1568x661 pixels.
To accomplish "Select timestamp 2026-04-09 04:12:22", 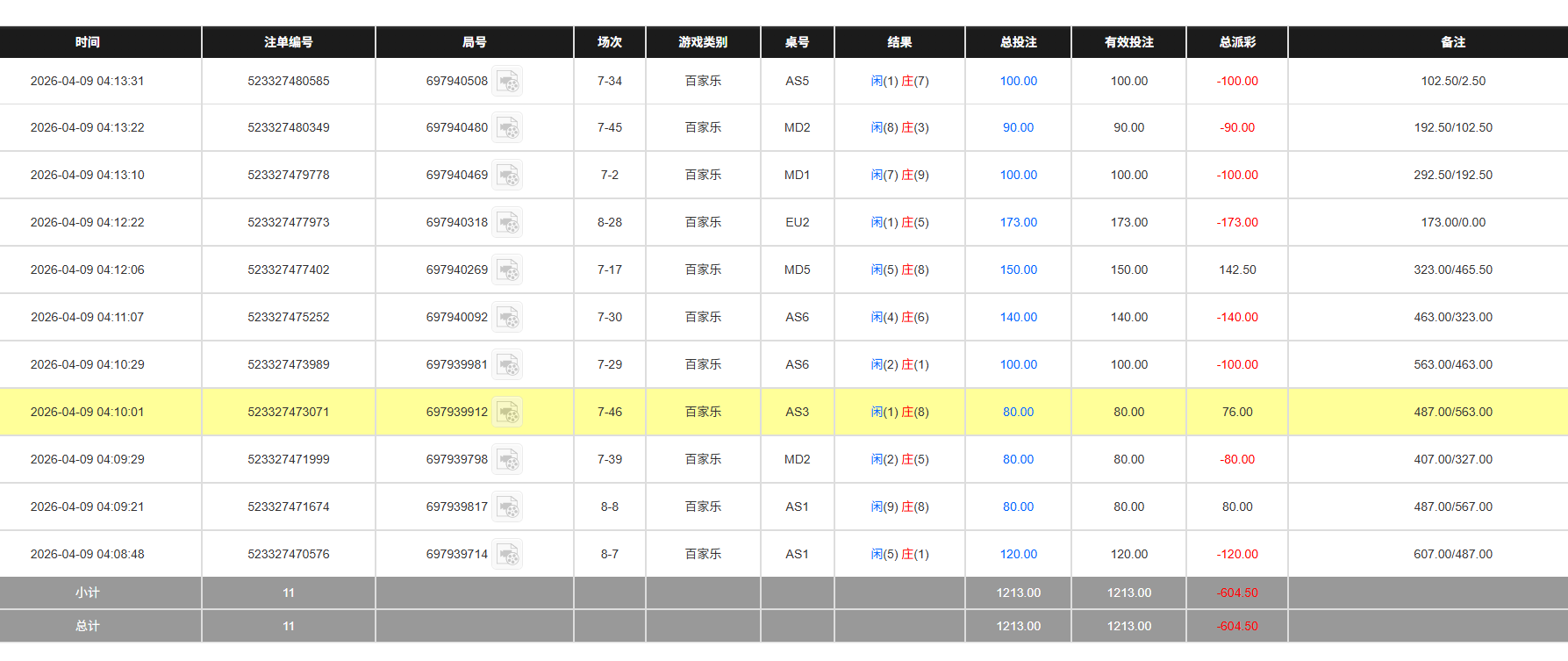I will [88, 223].
